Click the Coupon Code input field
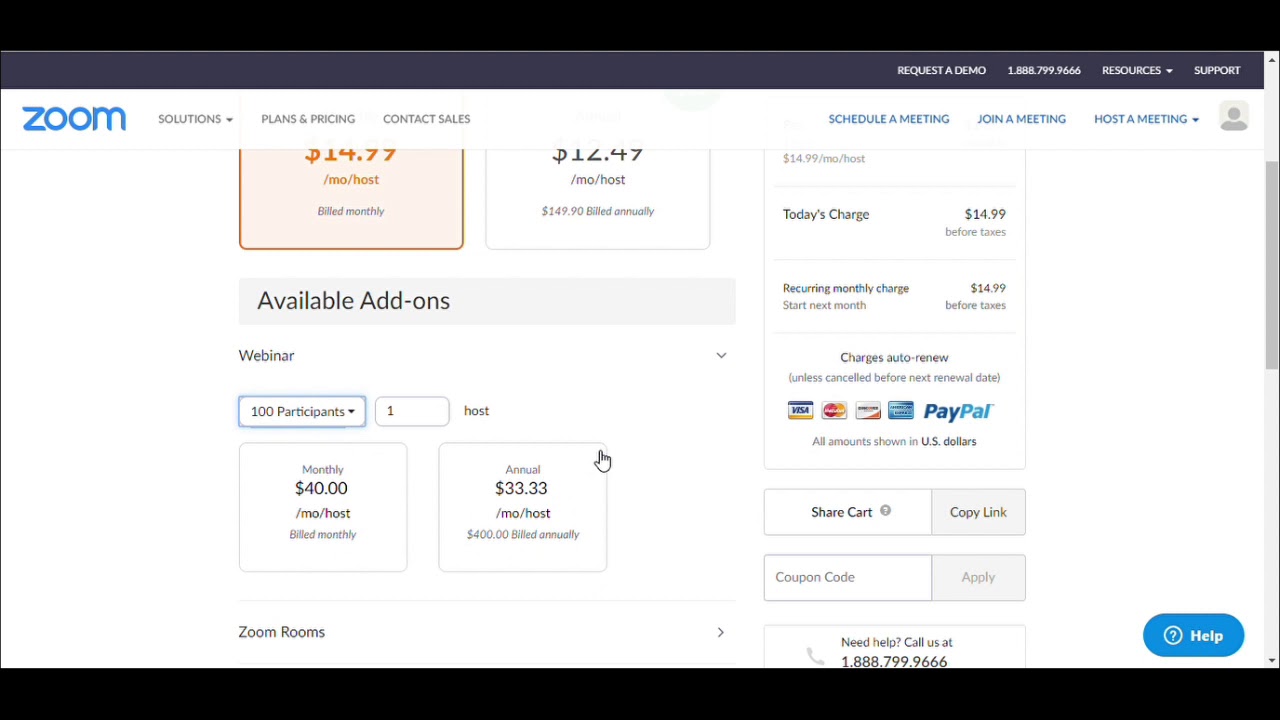This screenshot has width=1280, height=720. [848, 577]
